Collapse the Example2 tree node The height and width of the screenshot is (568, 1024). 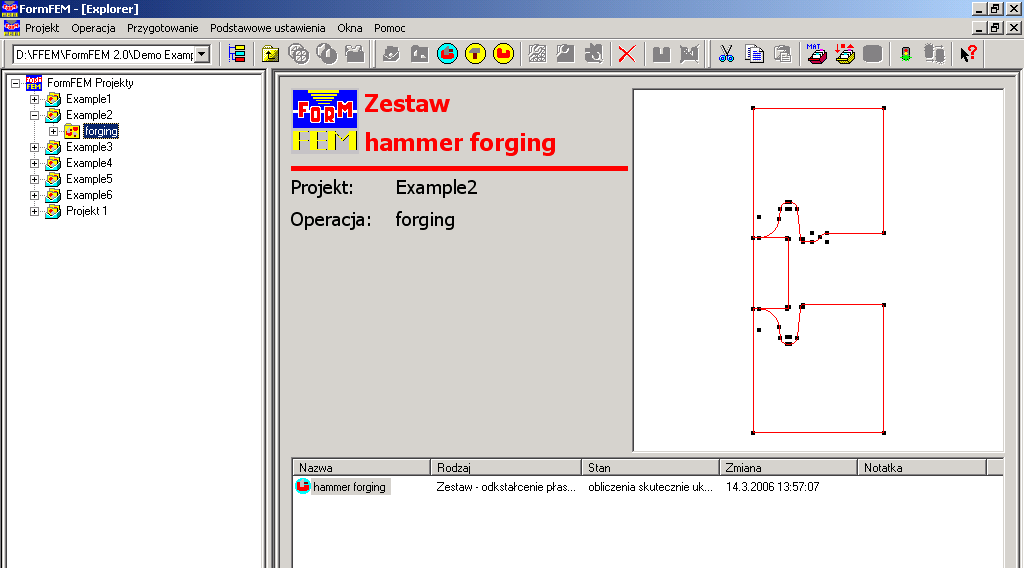pyautogui.click(x=35, y=116)
